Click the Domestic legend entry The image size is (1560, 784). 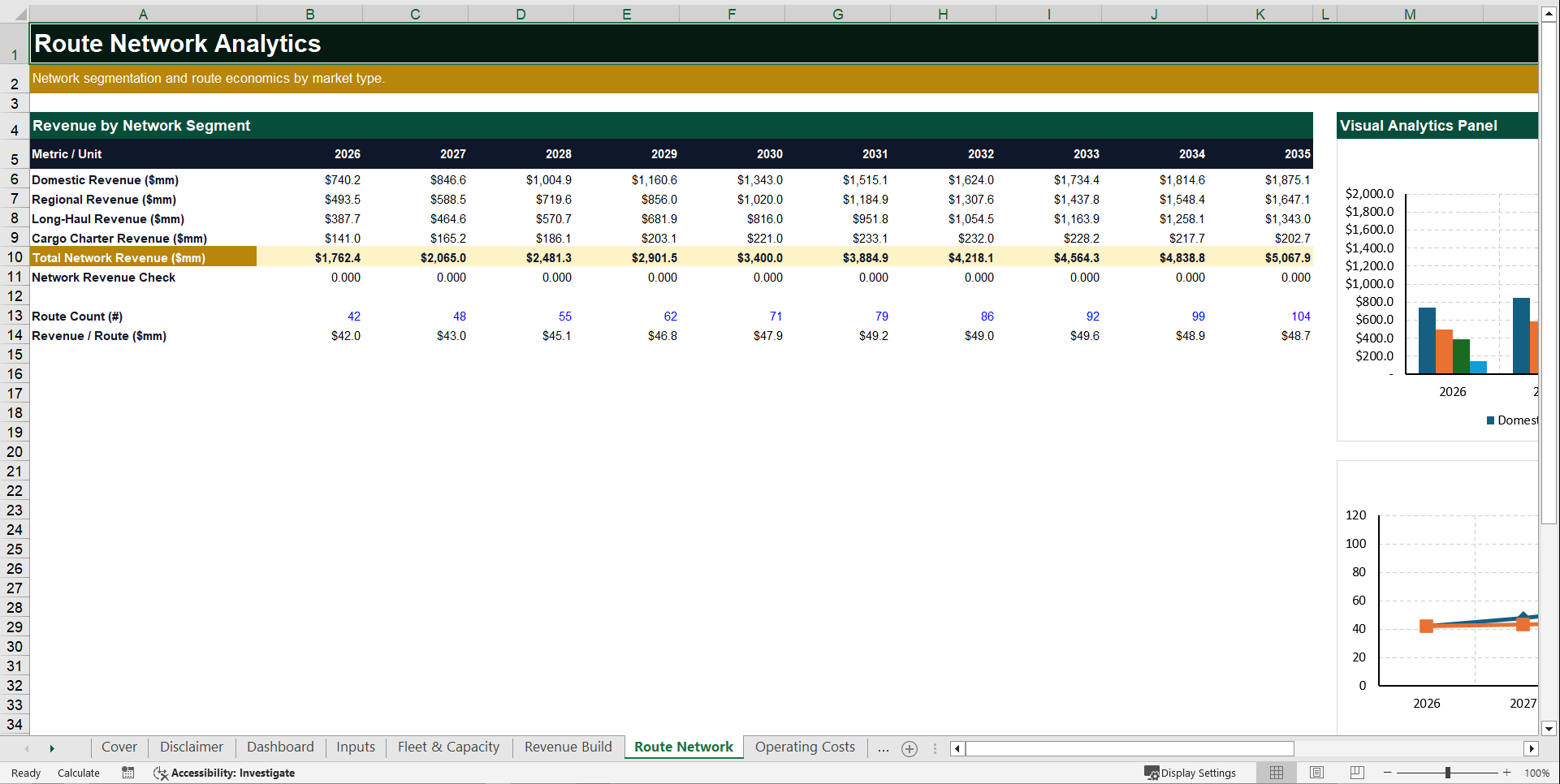tap(1512, 420)
